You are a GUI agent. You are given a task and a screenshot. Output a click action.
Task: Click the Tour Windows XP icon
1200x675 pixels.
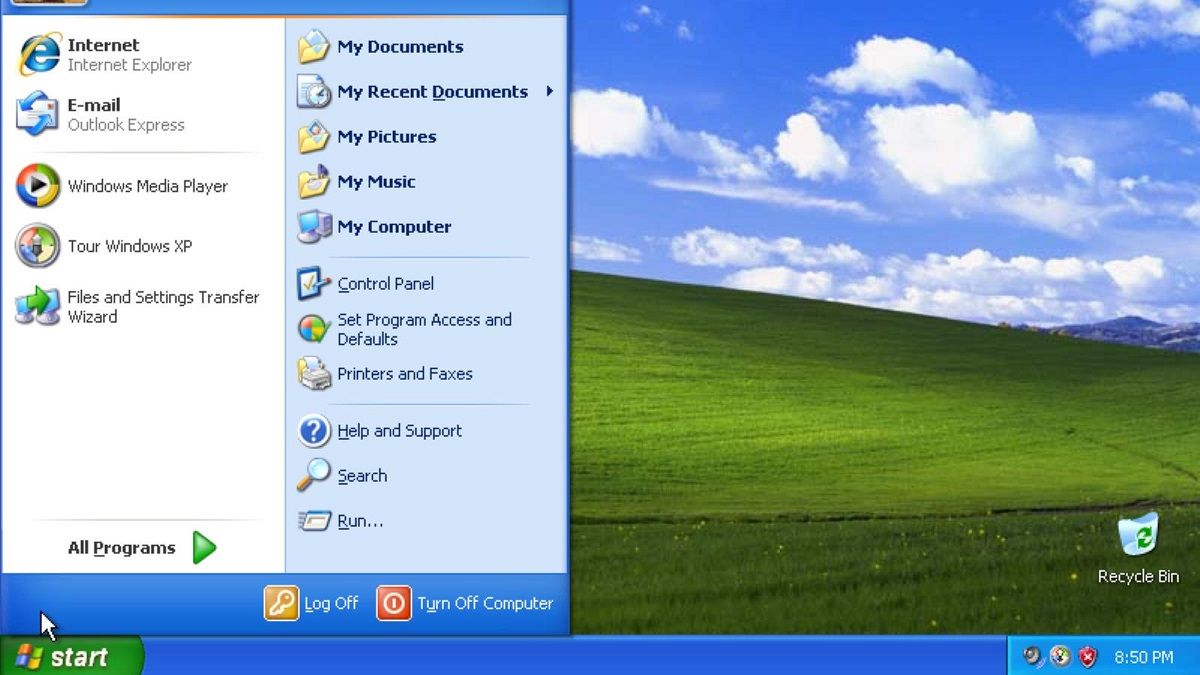pyautogui.click(x=38, y=246)
